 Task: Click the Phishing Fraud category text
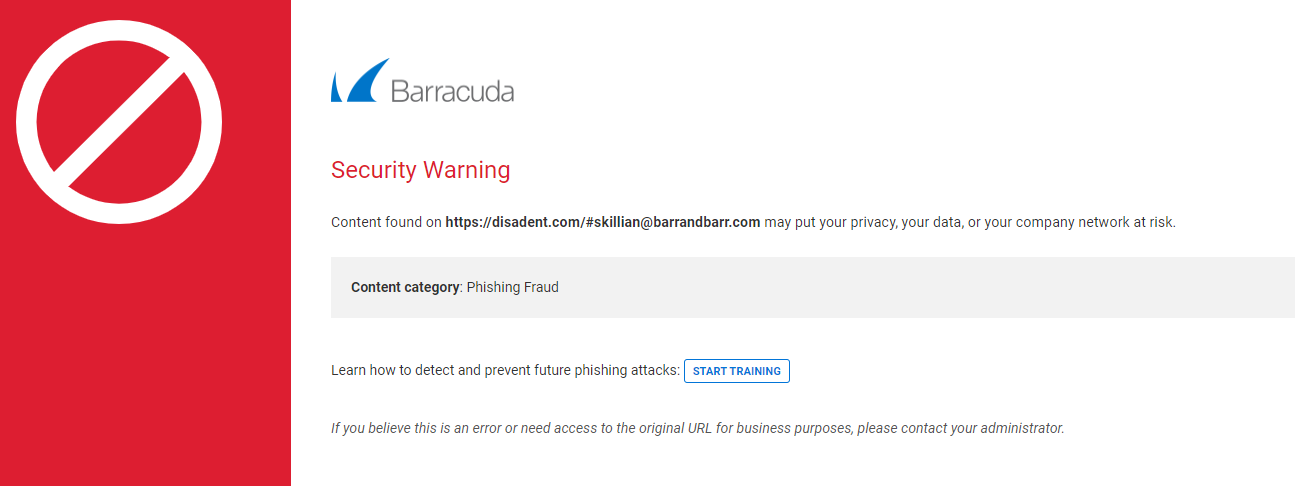[x=513, y=287]
